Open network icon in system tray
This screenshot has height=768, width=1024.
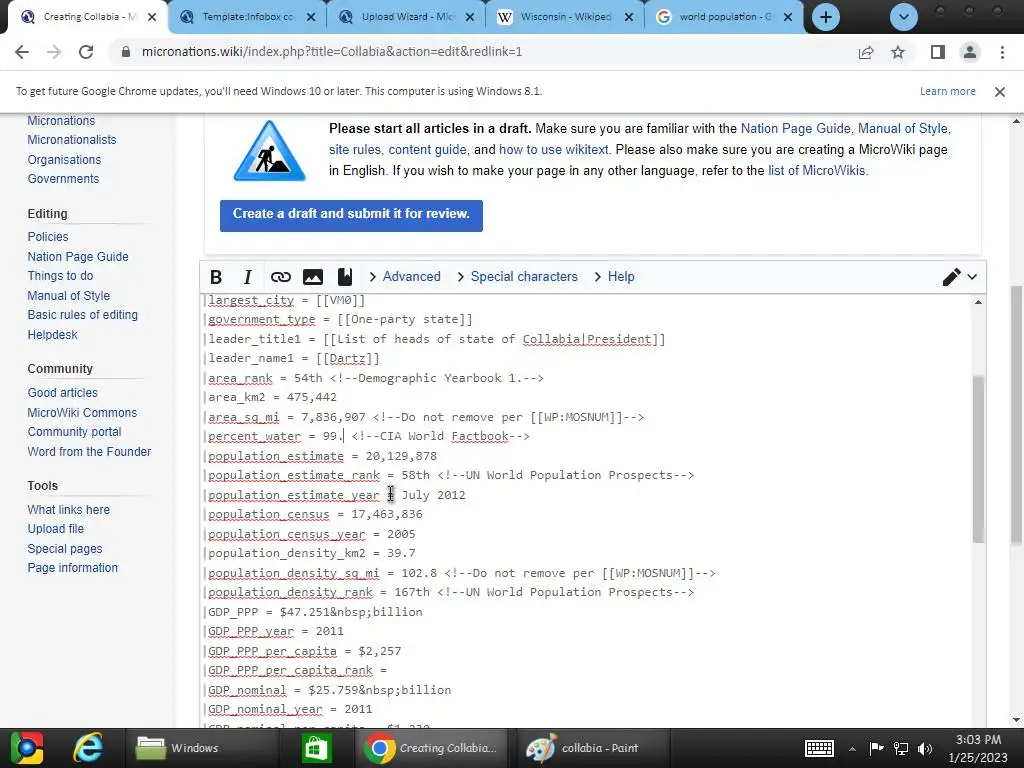[x=901, y=748]
